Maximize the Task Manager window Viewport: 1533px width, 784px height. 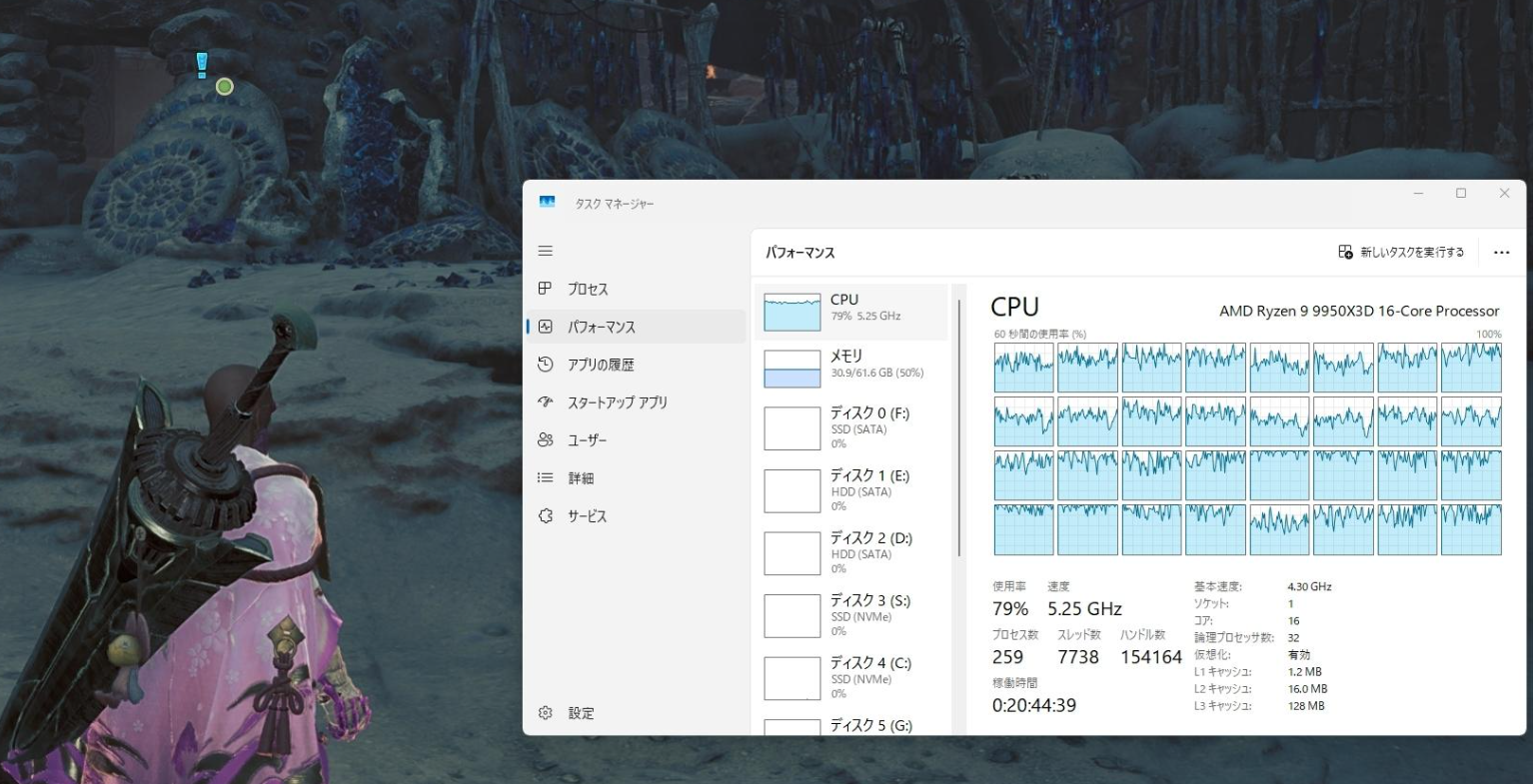click(1461, 194)
